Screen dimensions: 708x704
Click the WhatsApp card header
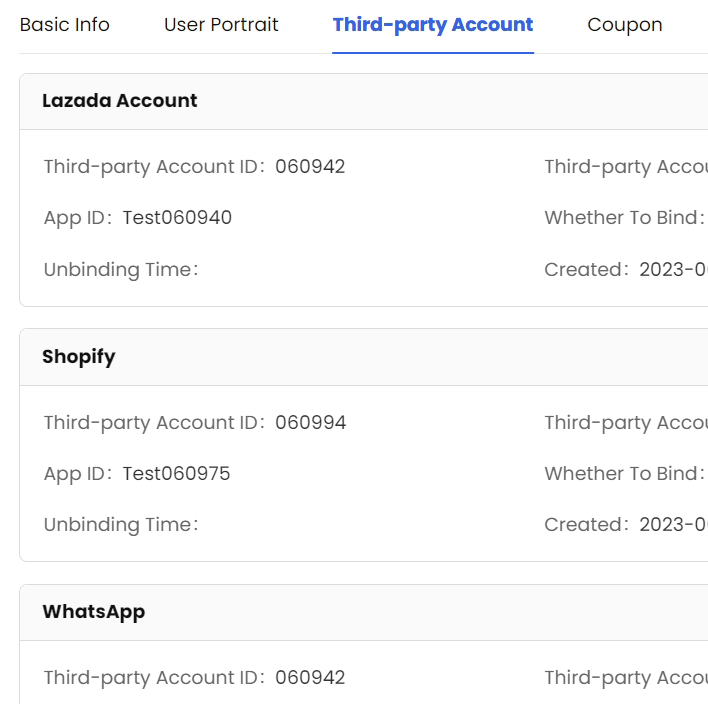pos(94,612)
